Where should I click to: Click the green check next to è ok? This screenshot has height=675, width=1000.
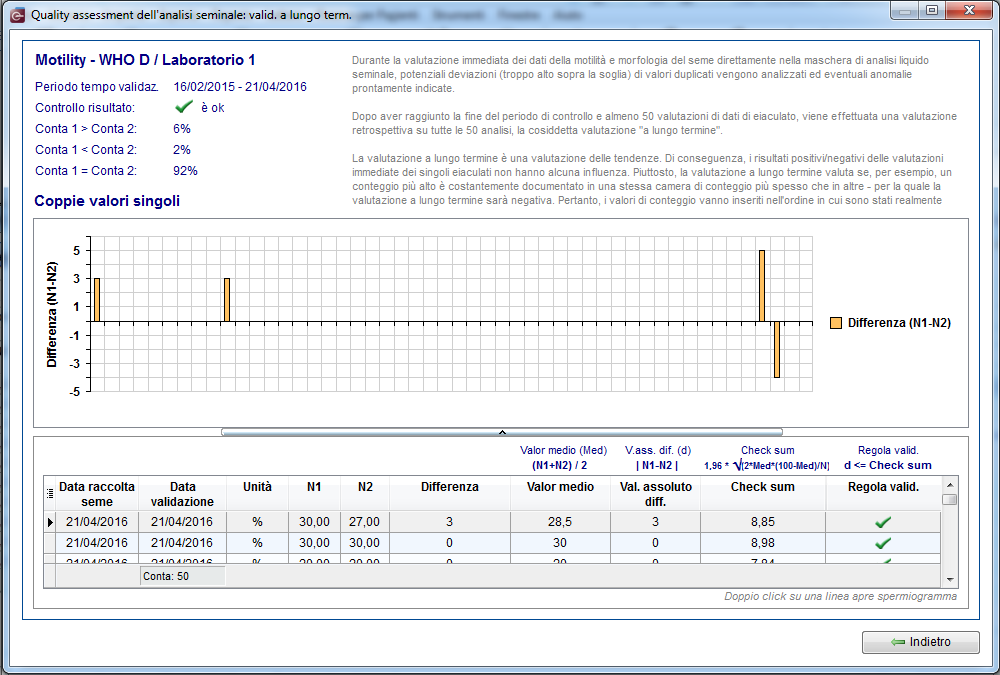tap(184, 107)
